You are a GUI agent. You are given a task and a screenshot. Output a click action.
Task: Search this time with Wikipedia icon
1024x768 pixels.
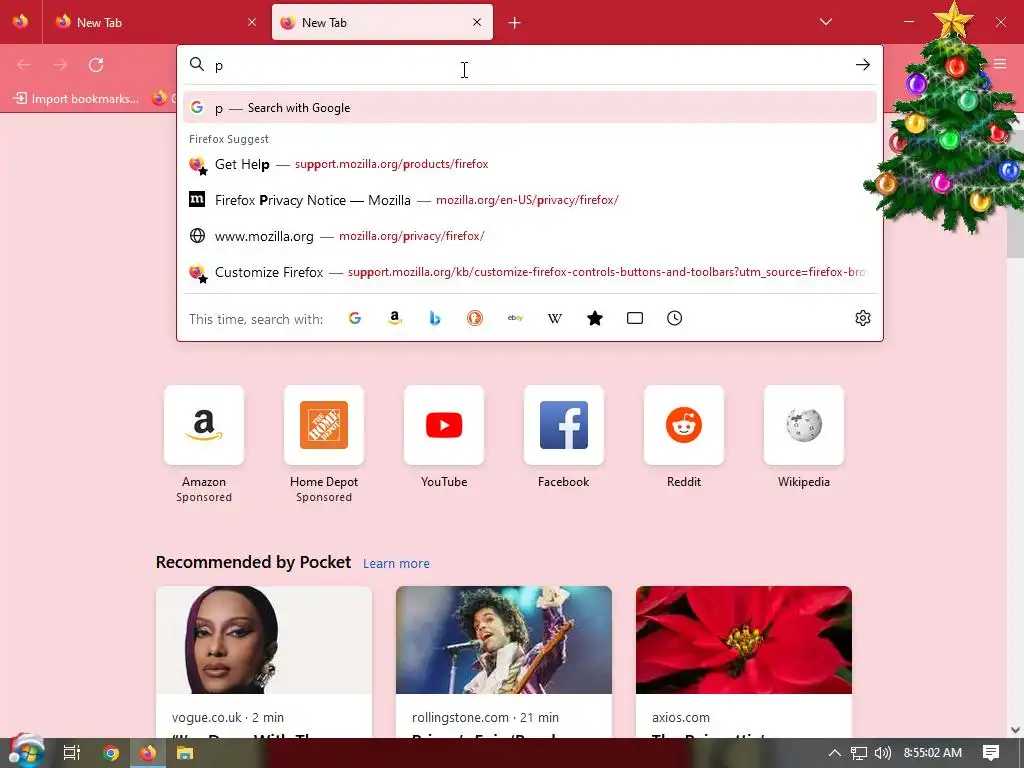coord(554,318)
